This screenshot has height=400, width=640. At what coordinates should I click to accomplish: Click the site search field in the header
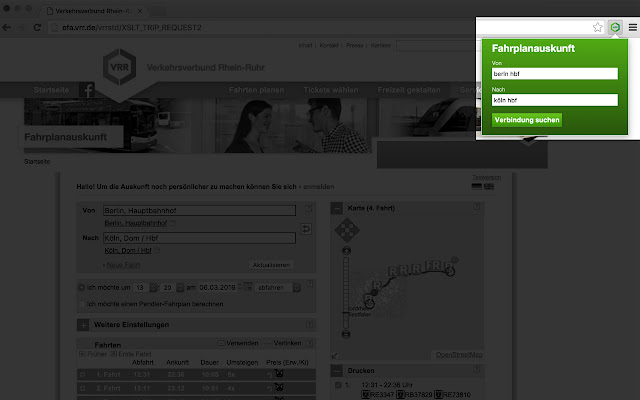436,46
